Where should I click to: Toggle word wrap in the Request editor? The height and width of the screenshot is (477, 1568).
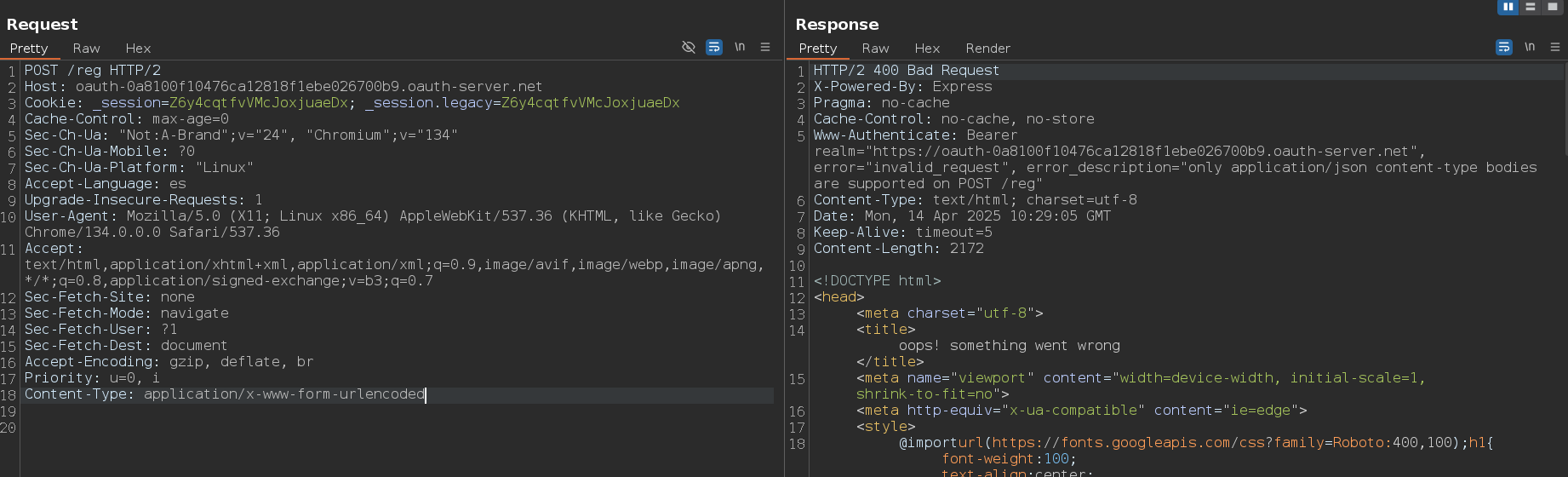pyautogui.click(x=714, y=47)
